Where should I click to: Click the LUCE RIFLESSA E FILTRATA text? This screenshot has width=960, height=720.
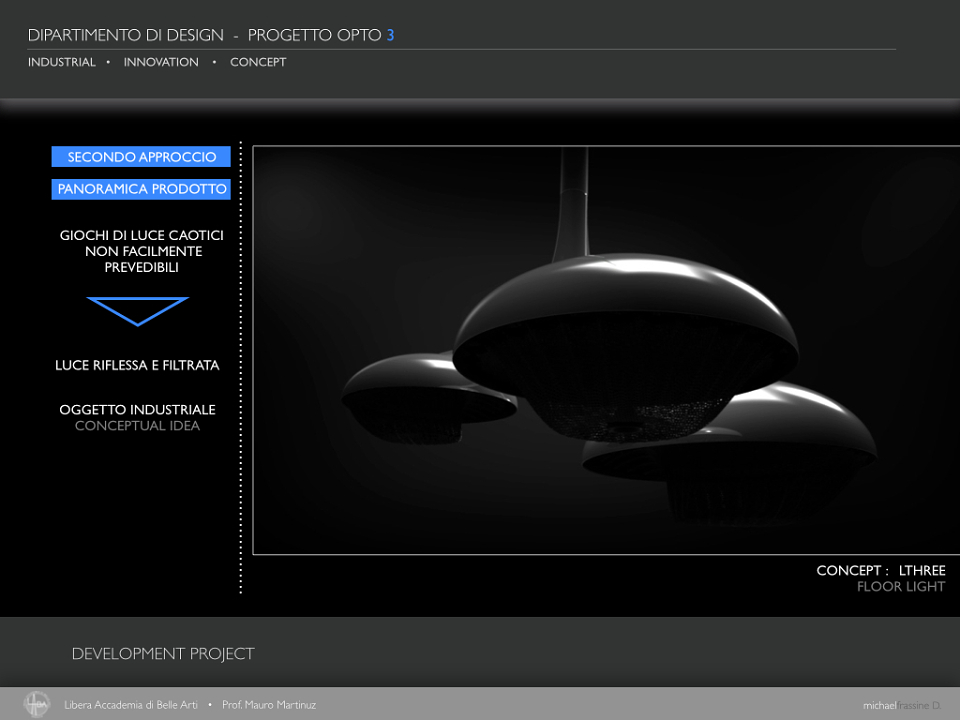click(x=137, y=366)
